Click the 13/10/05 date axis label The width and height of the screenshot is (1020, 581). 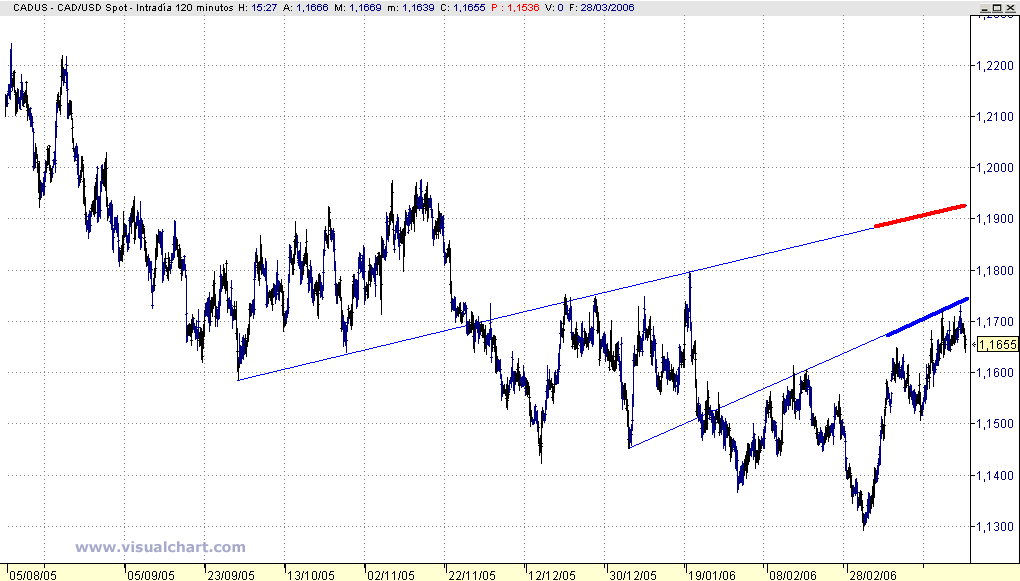pyautogui.click(x=311, y=575)
